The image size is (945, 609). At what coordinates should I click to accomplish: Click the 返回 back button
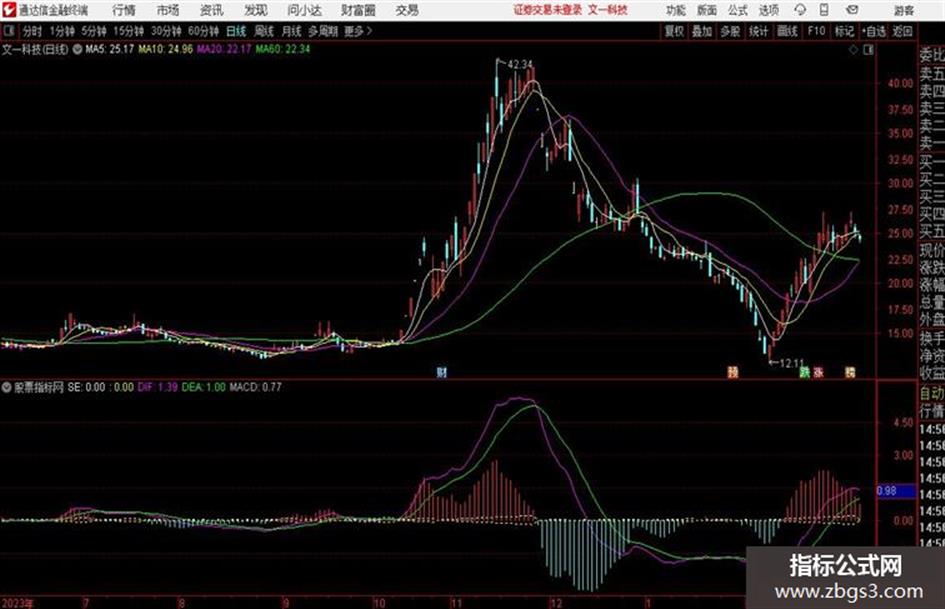pos(903,31)
